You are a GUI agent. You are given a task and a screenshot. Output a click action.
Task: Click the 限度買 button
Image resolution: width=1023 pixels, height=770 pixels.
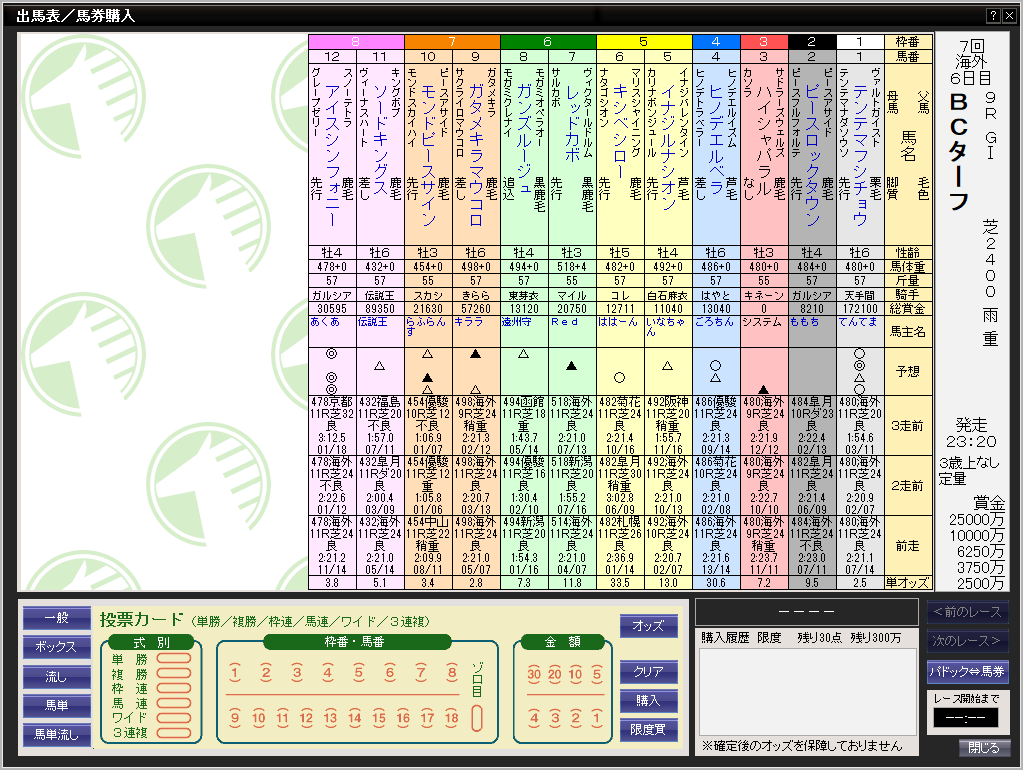pyautogui.click(x=649, y=730)
